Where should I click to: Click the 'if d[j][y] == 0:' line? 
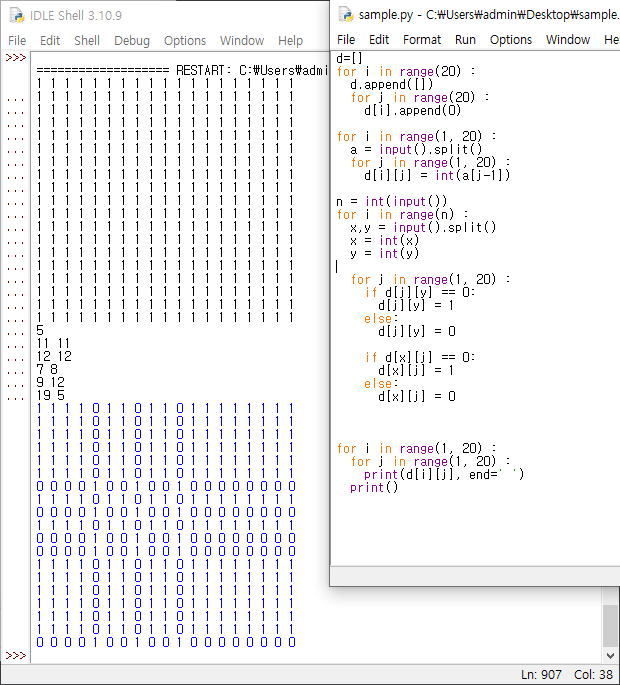tap(420, 292)
